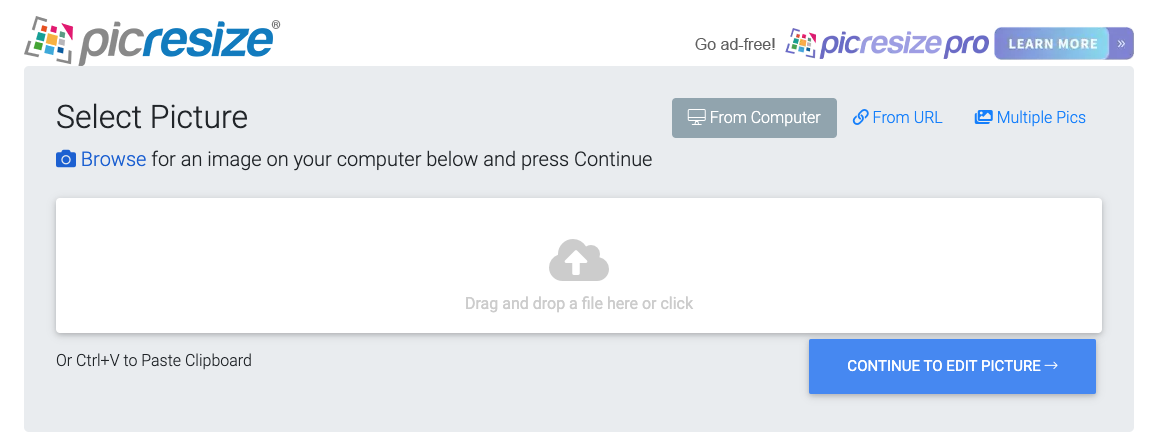
Task: Click the monitor icon in From Computer
Action: coord(696,117)
